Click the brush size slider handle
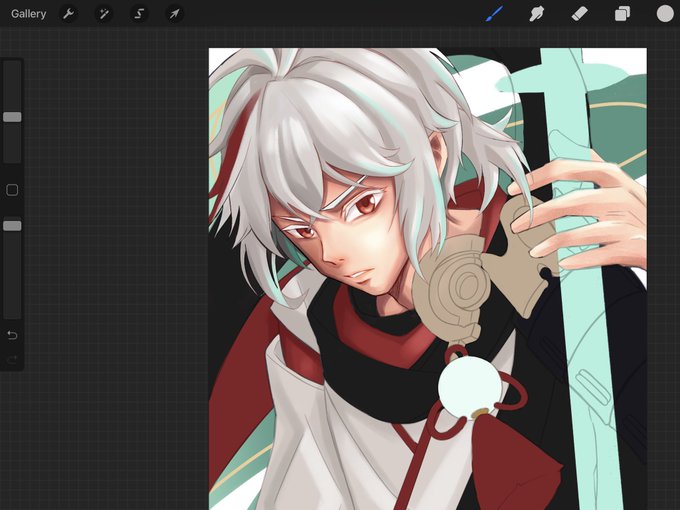 point(12,117)
